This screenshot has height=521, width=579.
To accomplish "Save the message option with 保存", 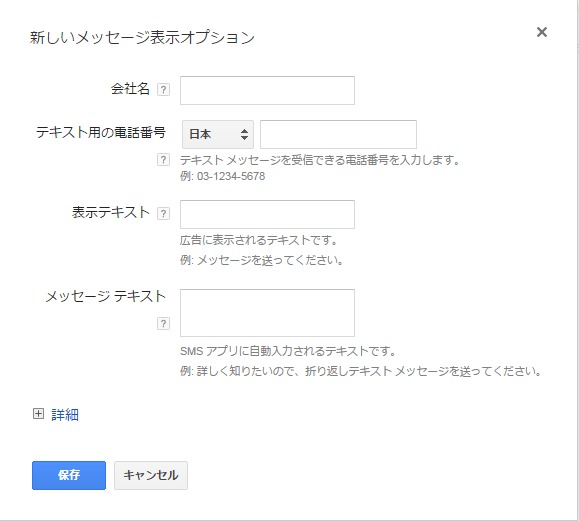I will click(x=69, y=475).
